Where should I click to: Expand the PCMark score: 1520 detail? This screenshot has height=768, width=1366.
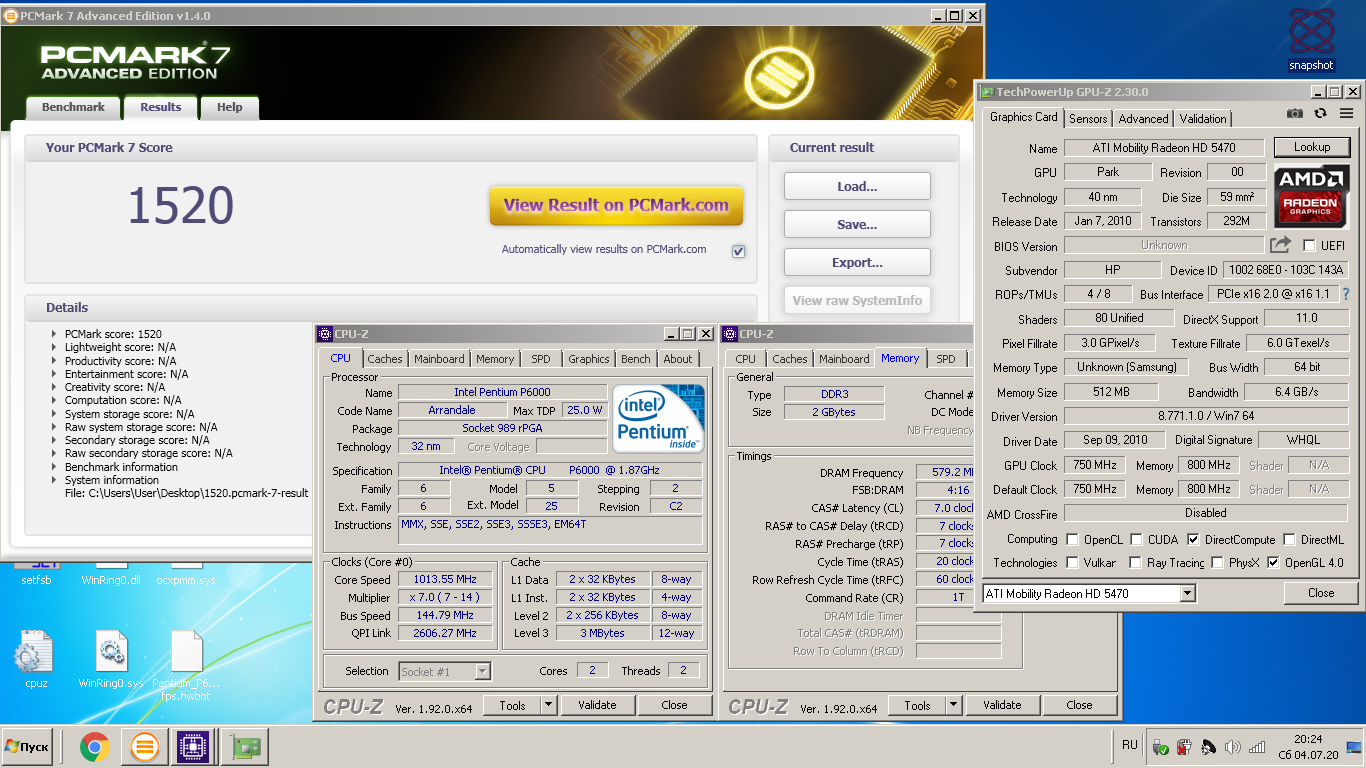pyautogui.click(x=54, y=334)
